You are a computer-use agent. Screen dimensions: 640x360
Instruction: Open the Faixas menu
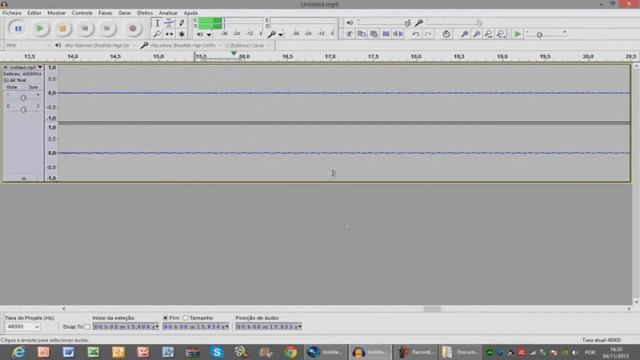coord(105,13)
